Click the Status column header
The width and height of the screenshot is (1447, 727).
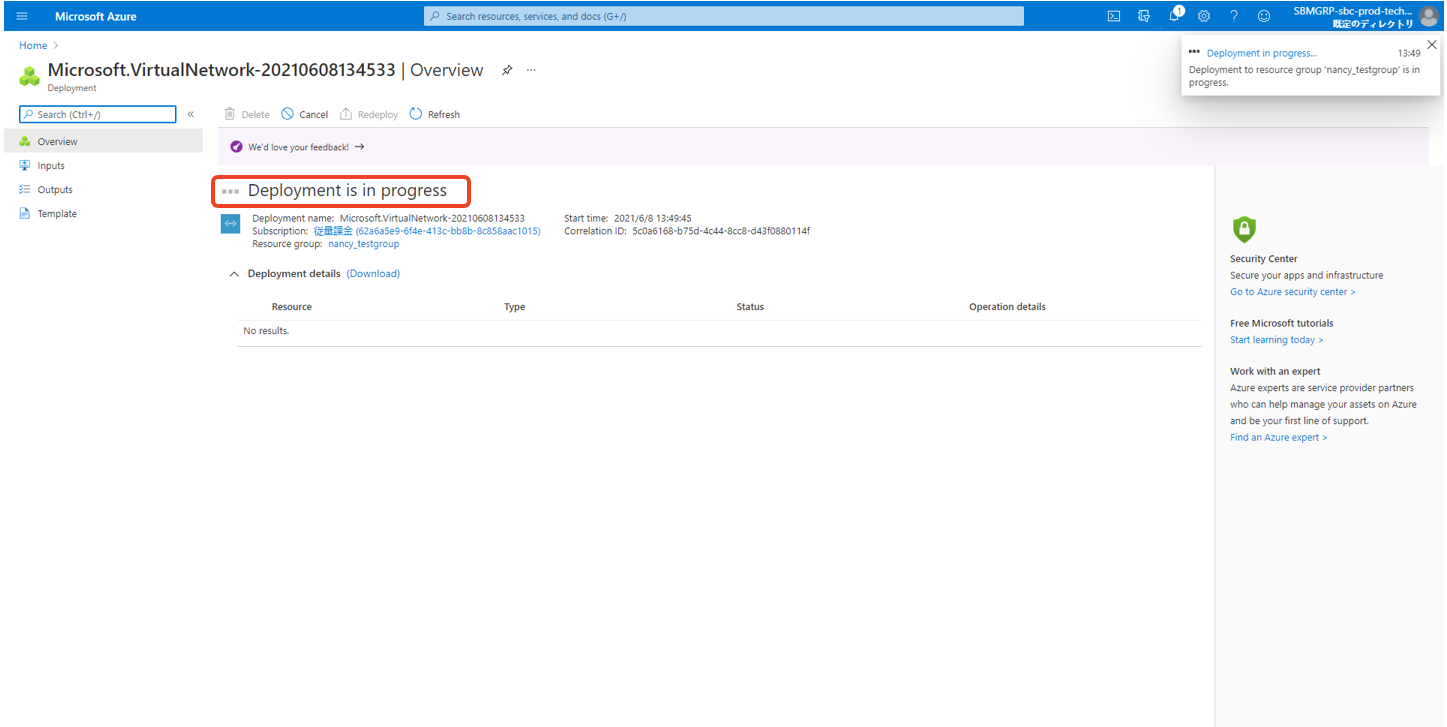tap(750, 307)
